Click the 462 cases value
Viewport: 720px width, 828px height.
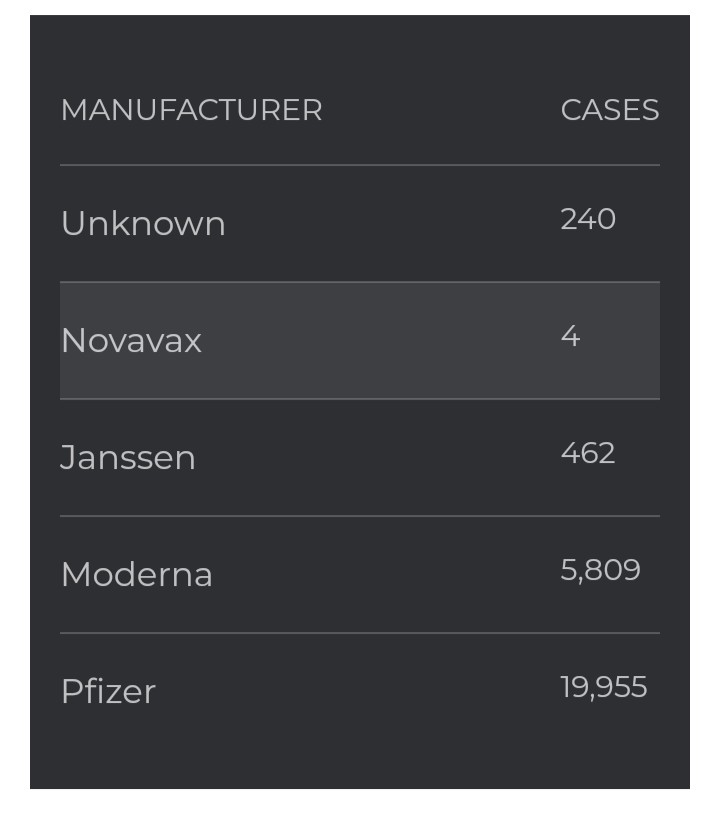point(587,453)
